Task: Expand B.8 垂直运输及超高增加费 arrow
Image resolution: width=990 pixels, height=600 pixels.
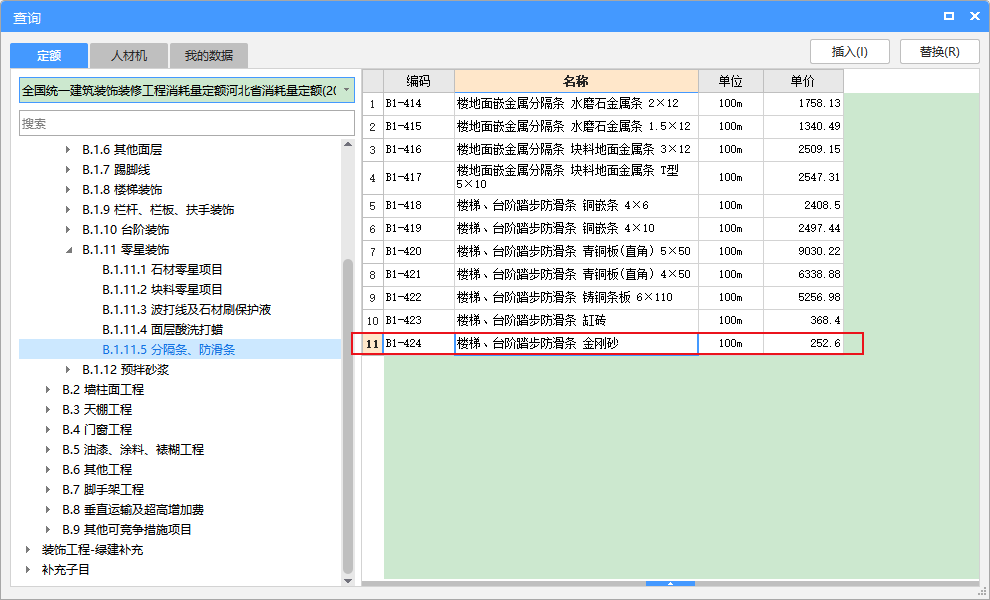Action: 48,510
